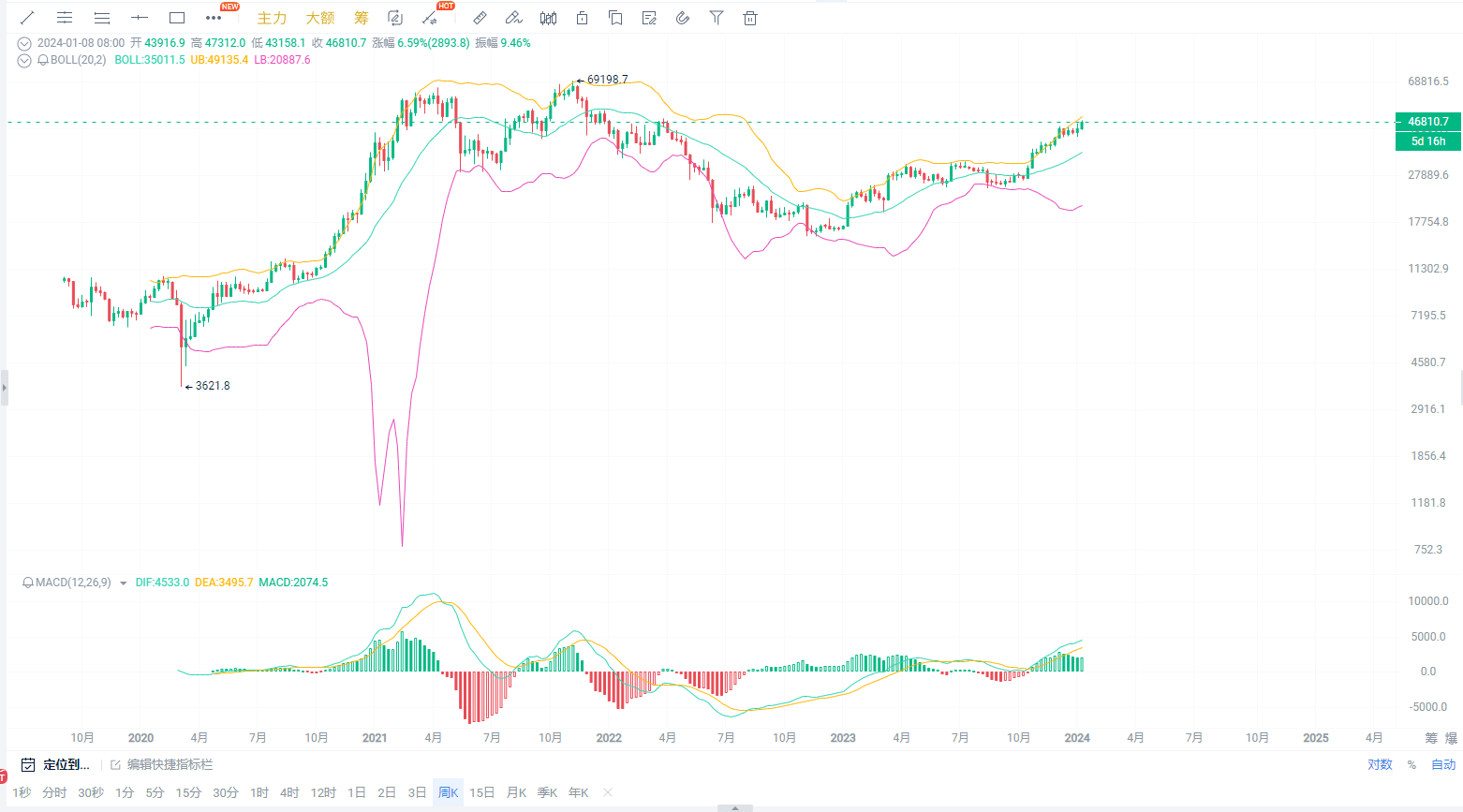Toggle 对数 logarithmic price scale
The width and height of the screenshot is (1463, 812).
click(x=1379, y=764)
